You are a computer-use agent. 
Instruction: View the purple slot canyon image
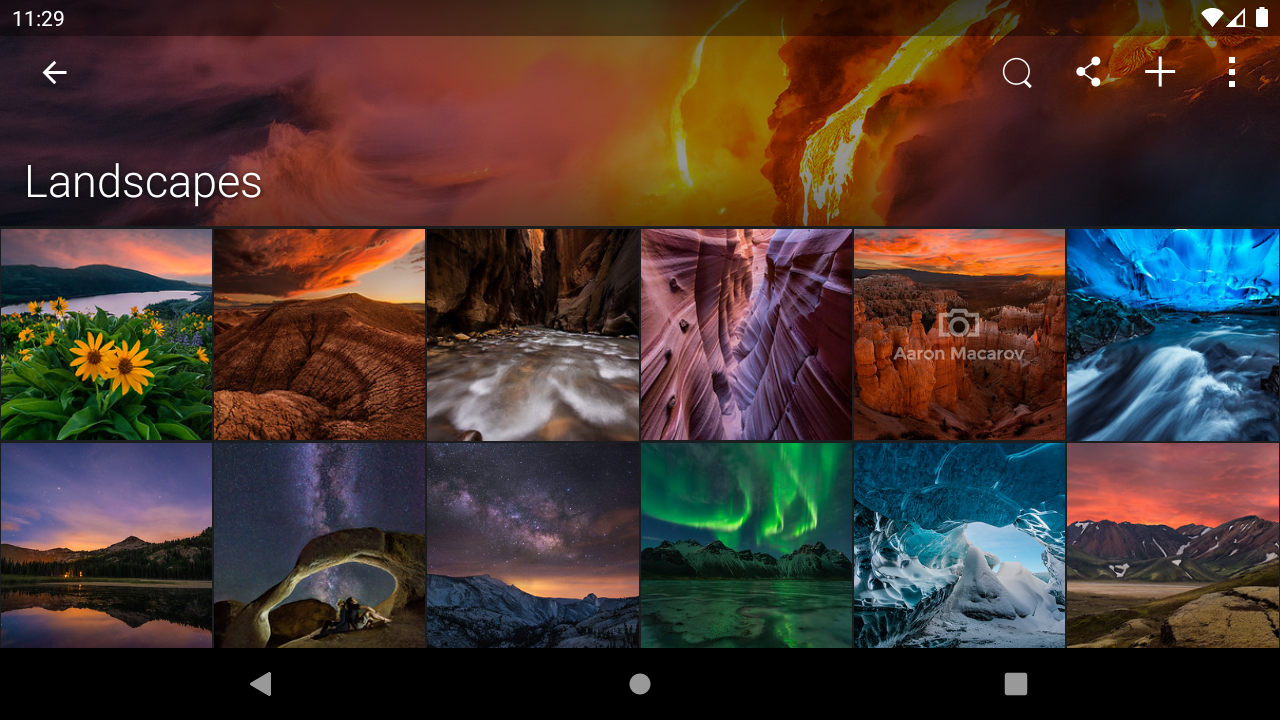click(x=746, y=334)
